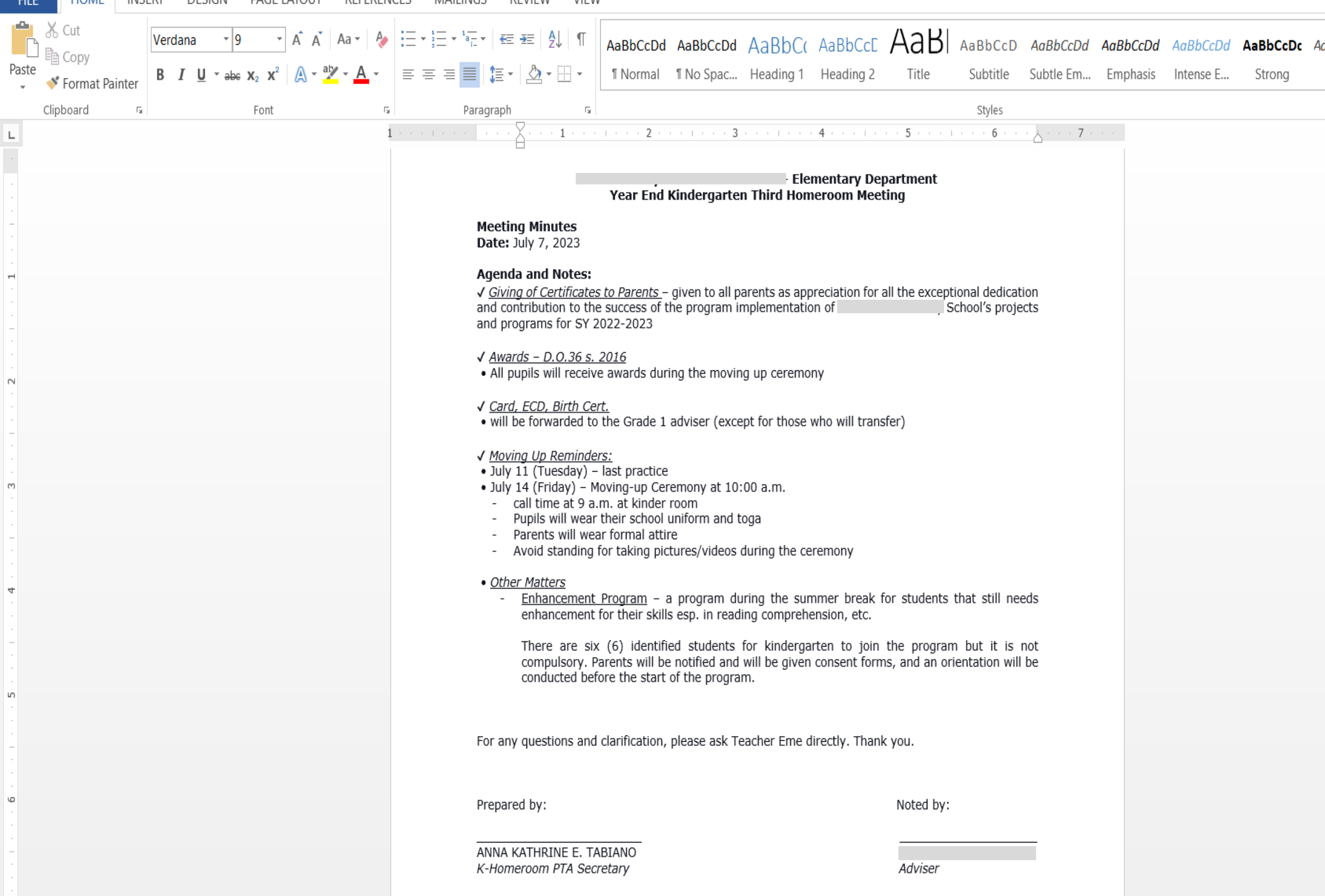
Task: Switch to the REVIEW ribbon tab
Action: click(x=529, y=2)
